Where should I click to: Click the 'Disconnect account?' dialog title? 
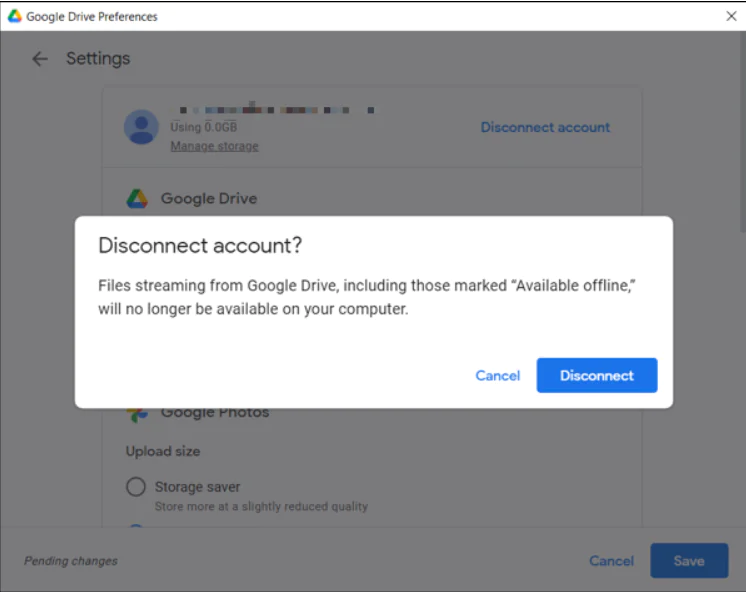pos(200,246)
